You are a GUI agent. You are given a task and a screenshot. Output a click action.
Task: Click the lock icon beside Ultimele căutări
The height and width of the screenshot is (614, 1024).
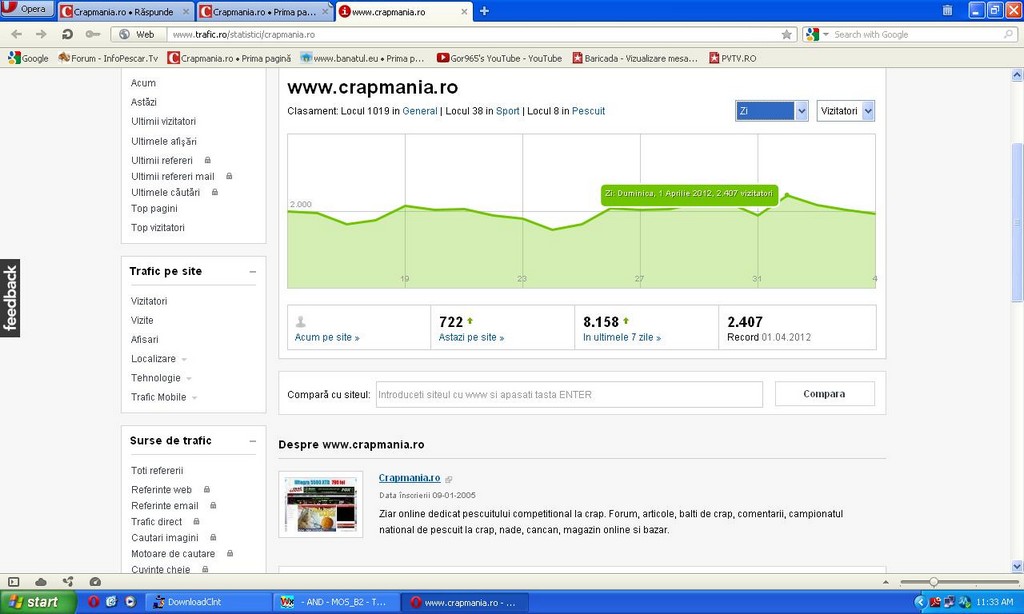point(214,192)
